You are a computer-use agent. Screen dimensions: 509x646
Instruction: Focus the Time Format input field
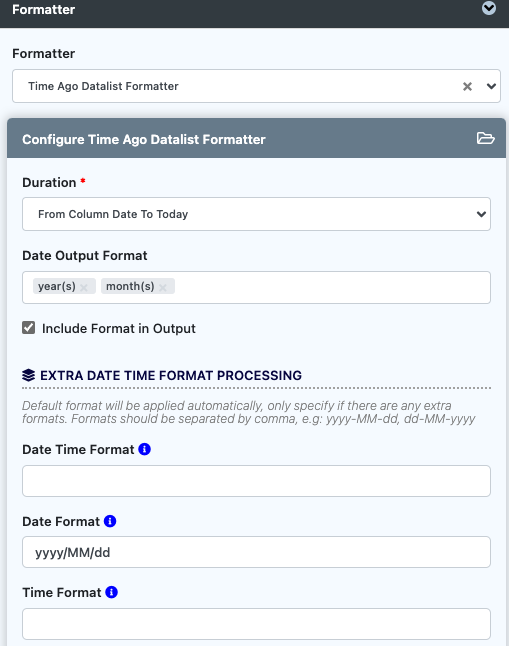[256, 624]
